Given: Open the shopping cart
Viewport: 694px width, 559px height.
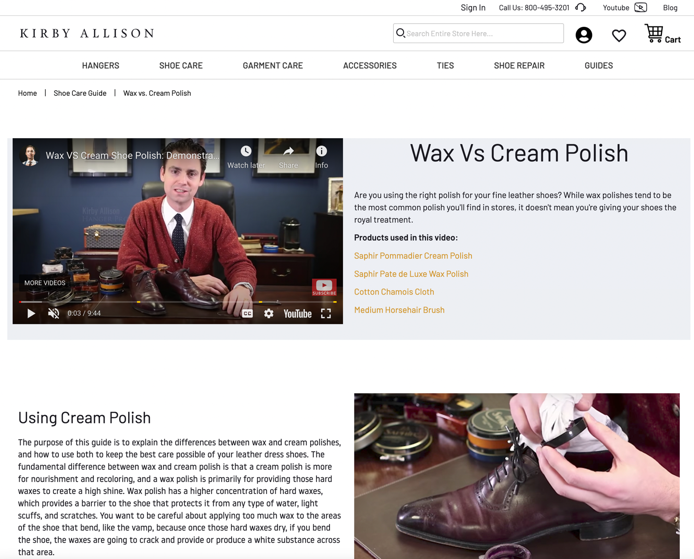Looking at the screenshot, I should click(662, 34).
